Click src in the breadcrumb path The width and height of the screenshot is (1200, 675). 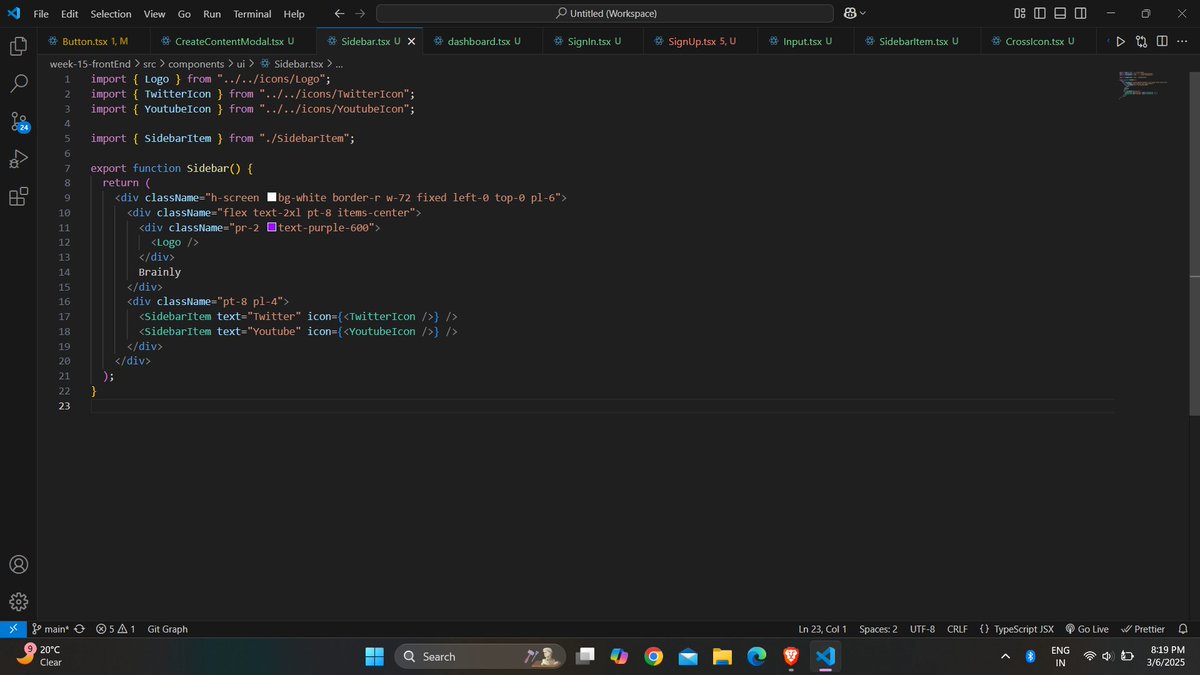(148, 64)
